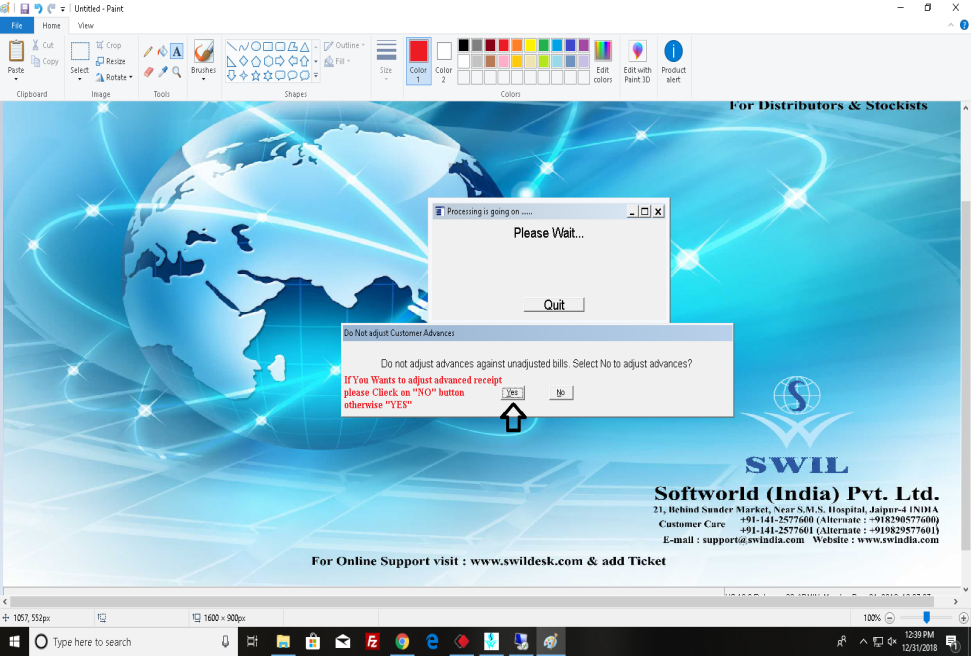
Task: Switch to the View tab
Action: click(x=86, y=25)
